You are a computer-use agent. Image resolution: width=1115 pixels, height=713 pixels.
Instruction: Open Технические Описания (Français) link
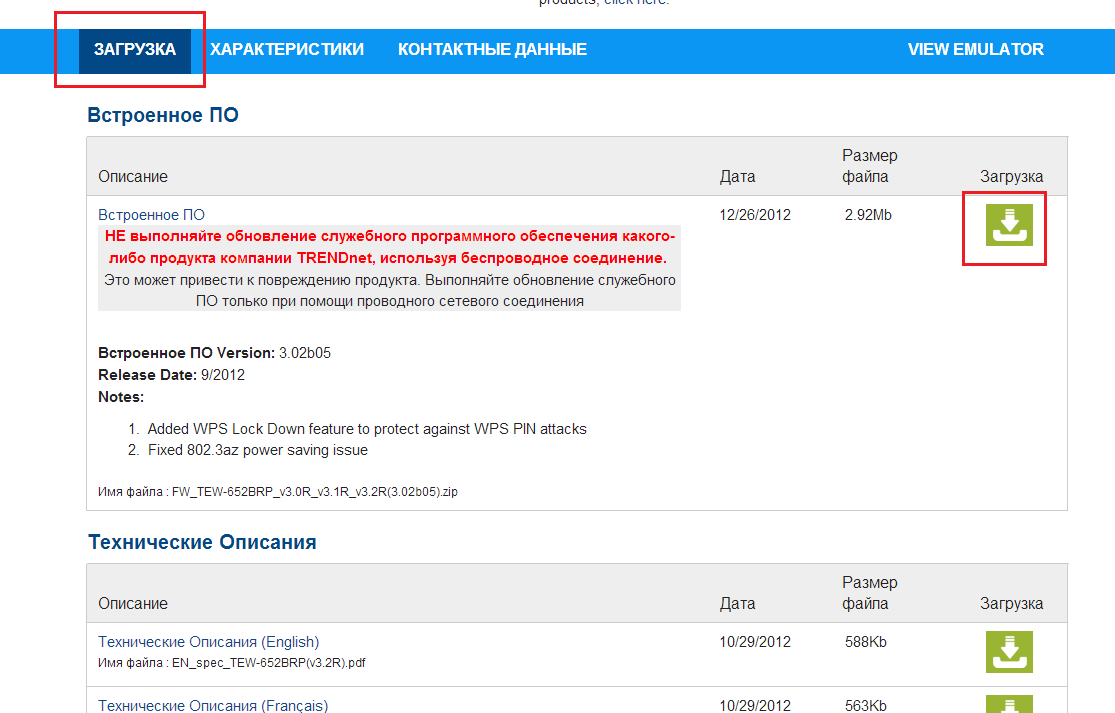click(213, 705)
